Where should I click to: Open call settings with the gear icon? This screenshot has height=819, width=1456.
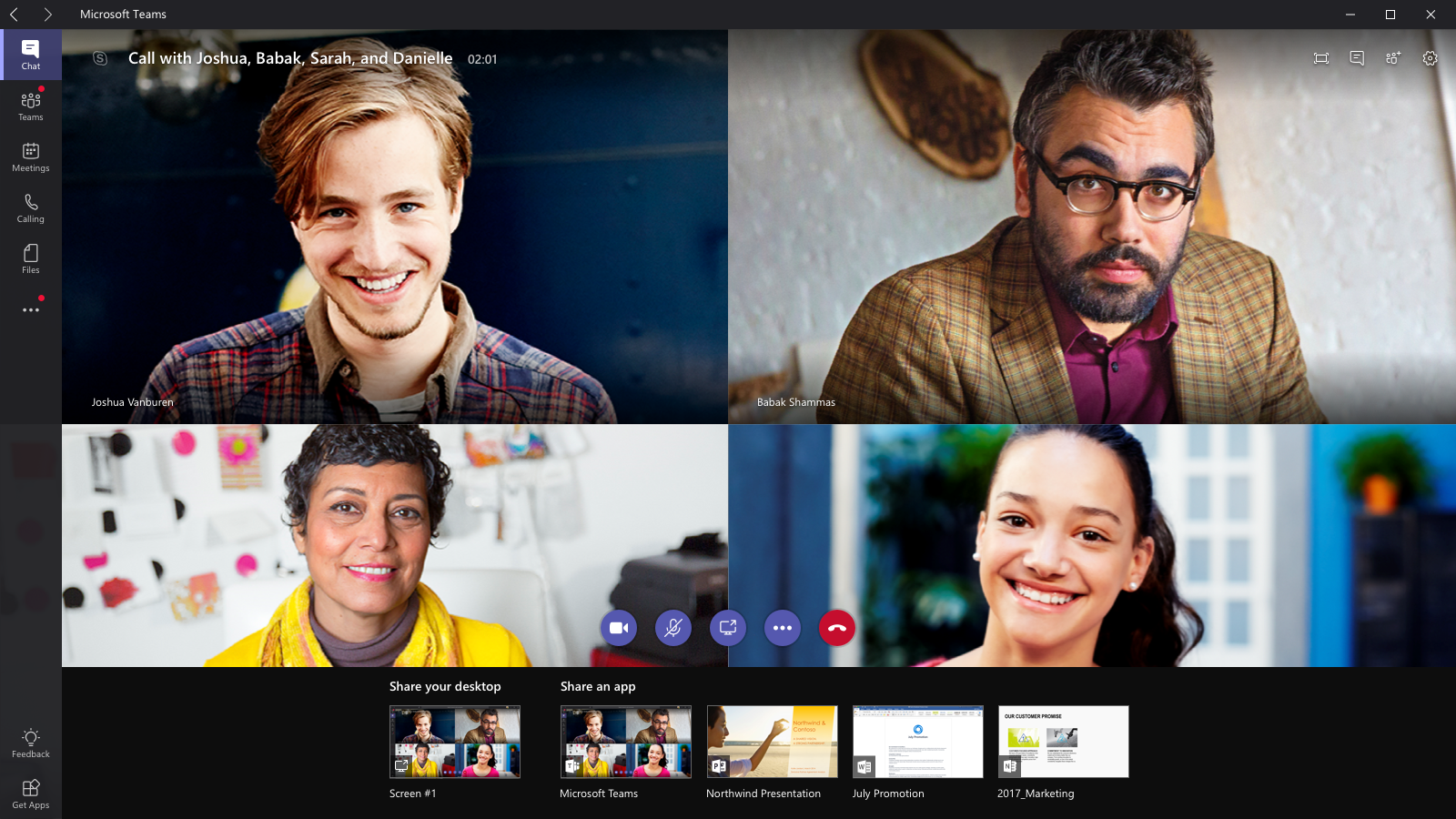pyautogui.click(x=1430, y=57)
